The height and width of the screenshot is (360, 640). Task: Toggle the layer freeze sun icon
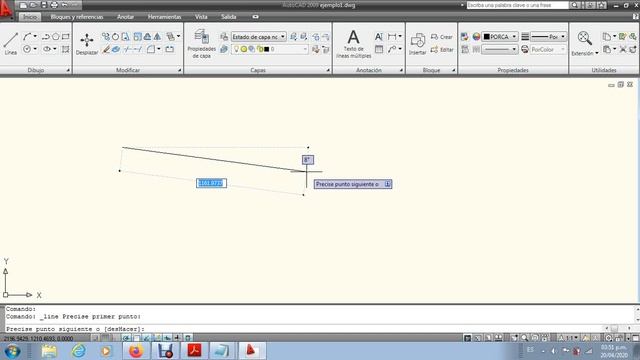pos(244,49)
